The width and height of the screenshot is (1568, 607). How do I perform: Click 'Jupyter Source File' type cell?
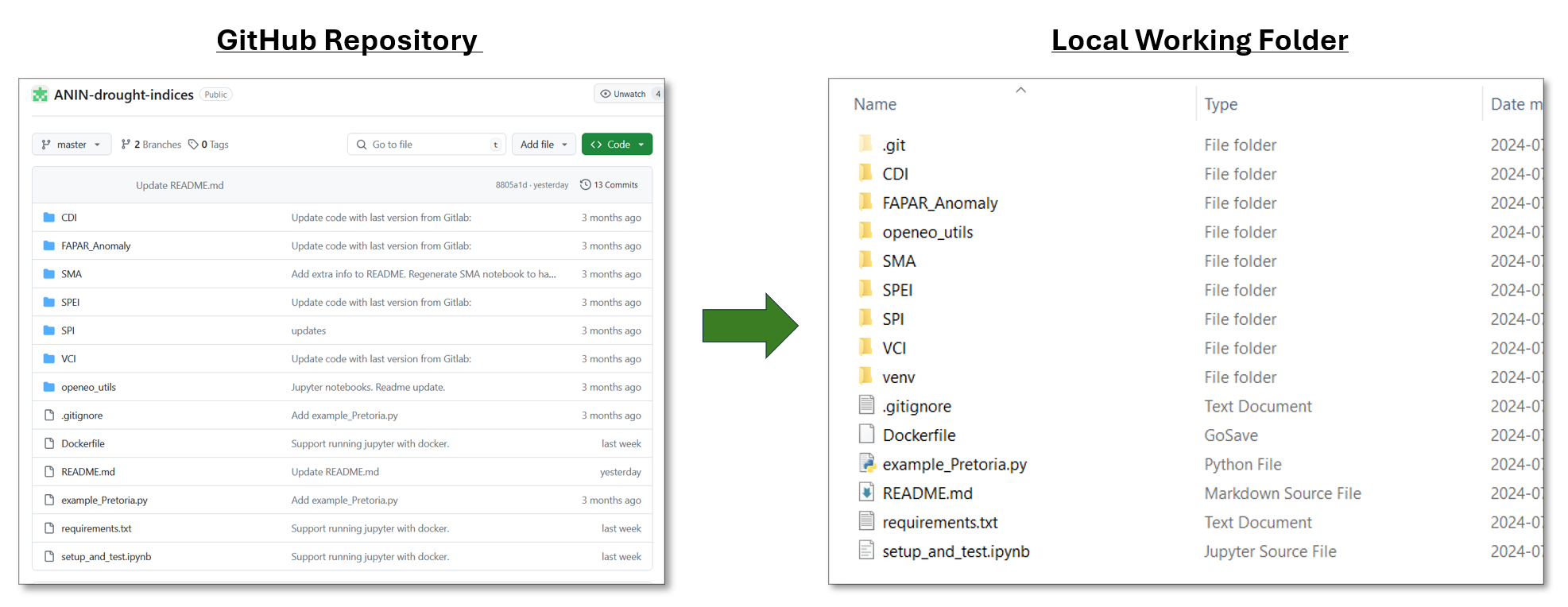pyautogui.click(x=1270, y=551)
